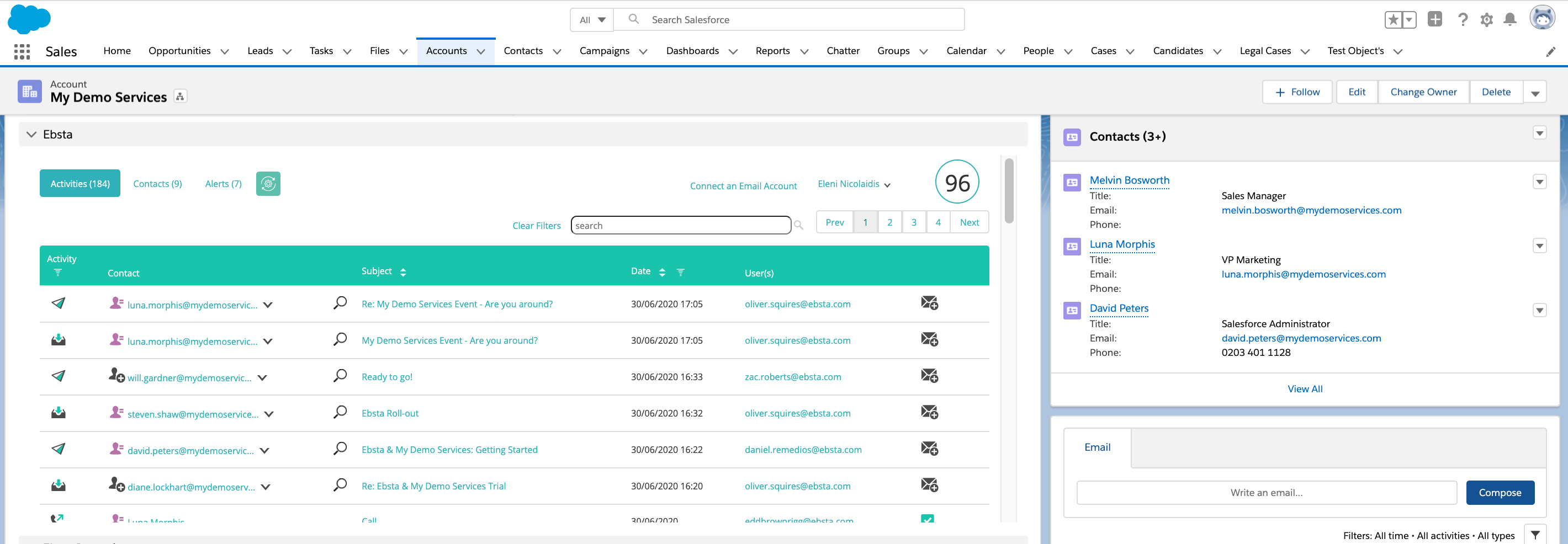
Task: Click the Search Salesforce field
Action: point(789,20)
